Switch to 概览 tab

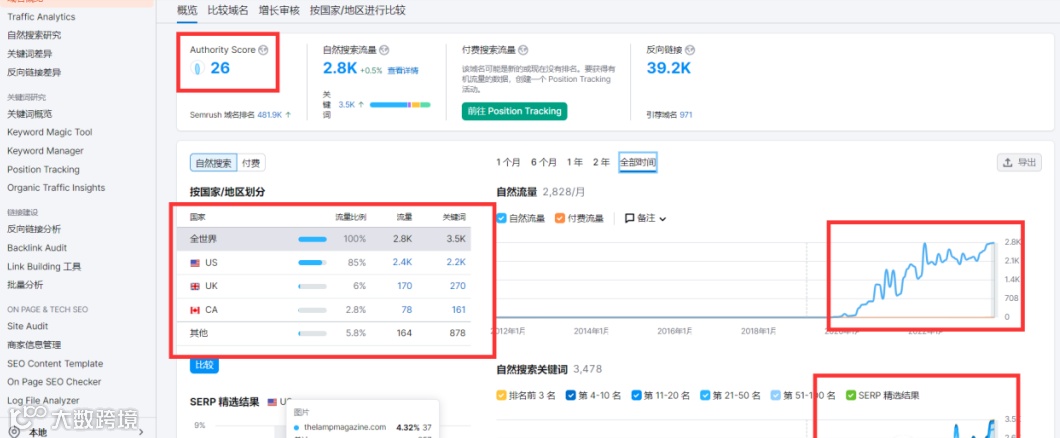187,10
